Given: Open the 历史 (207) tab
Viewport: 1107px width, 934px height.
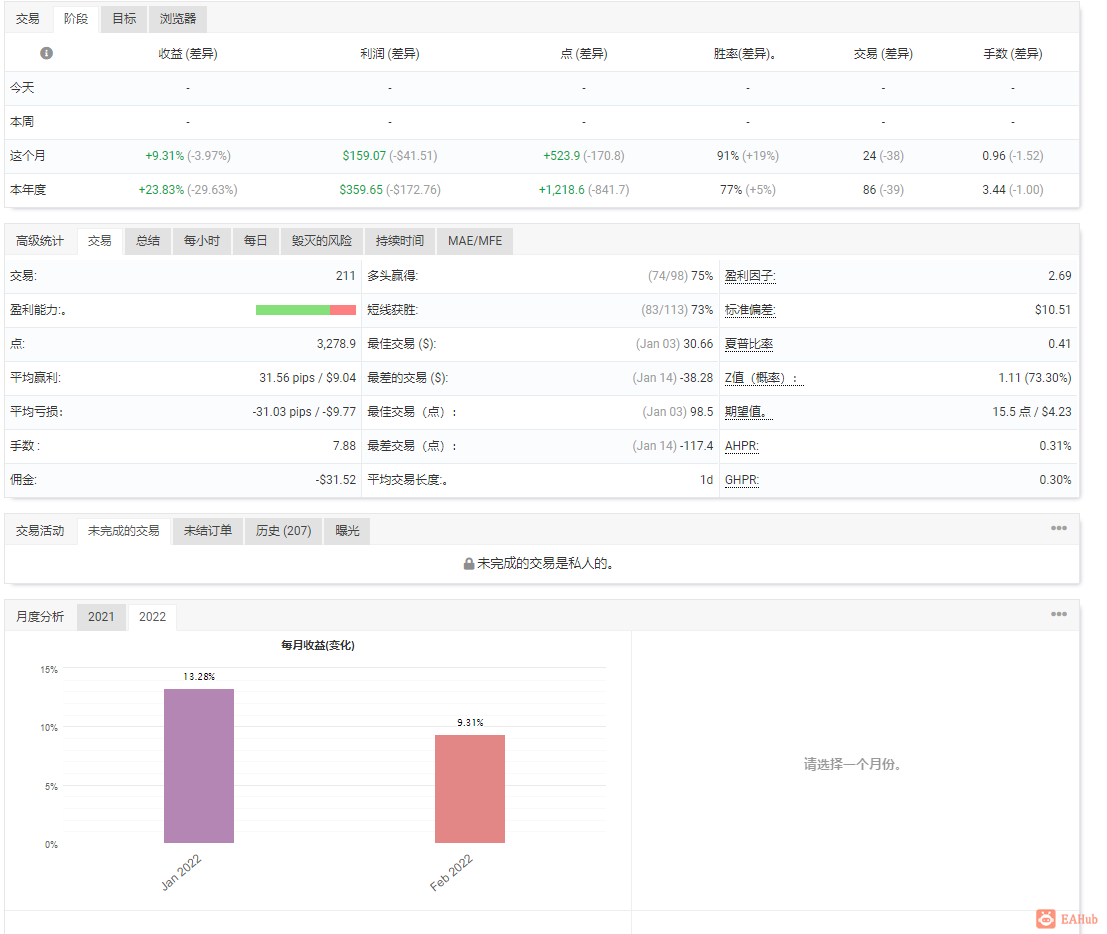Looking at the screenshot, I should click(x=283, y=531).
